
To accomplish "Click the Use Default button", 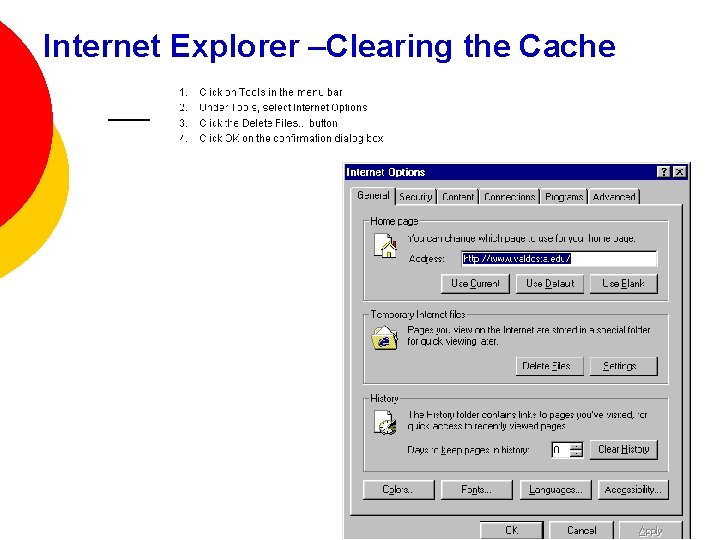I will (x=550, y=283).
